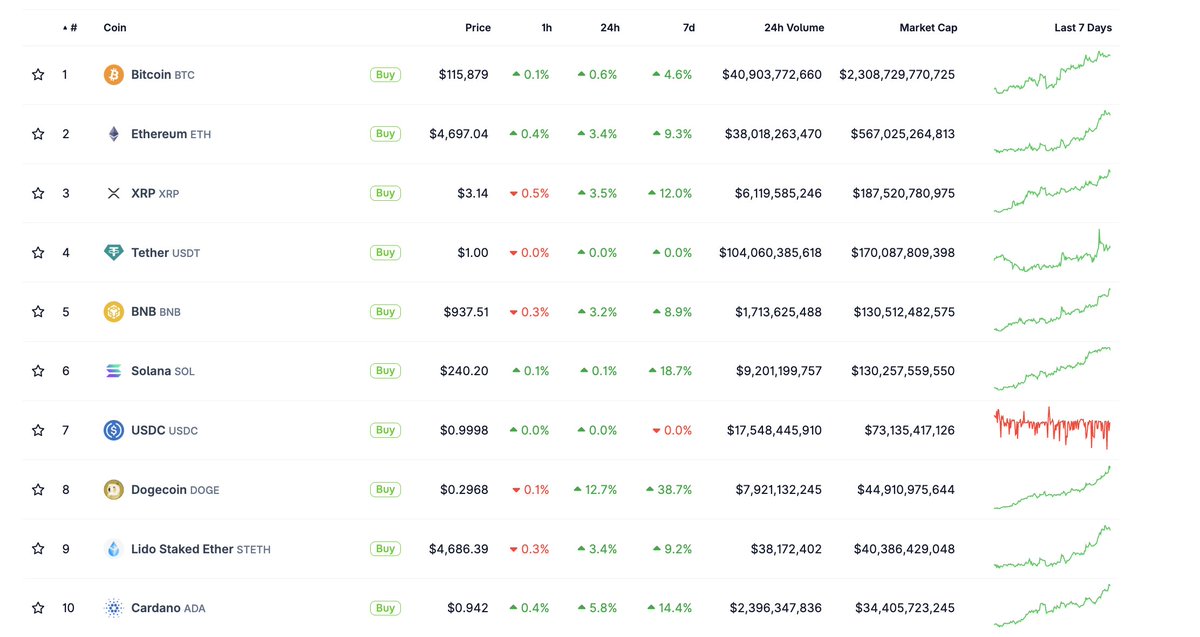This screenshot has height=637, width=1200.
Task: Toggle the star for BNB
Action: (x=38, y=312)
